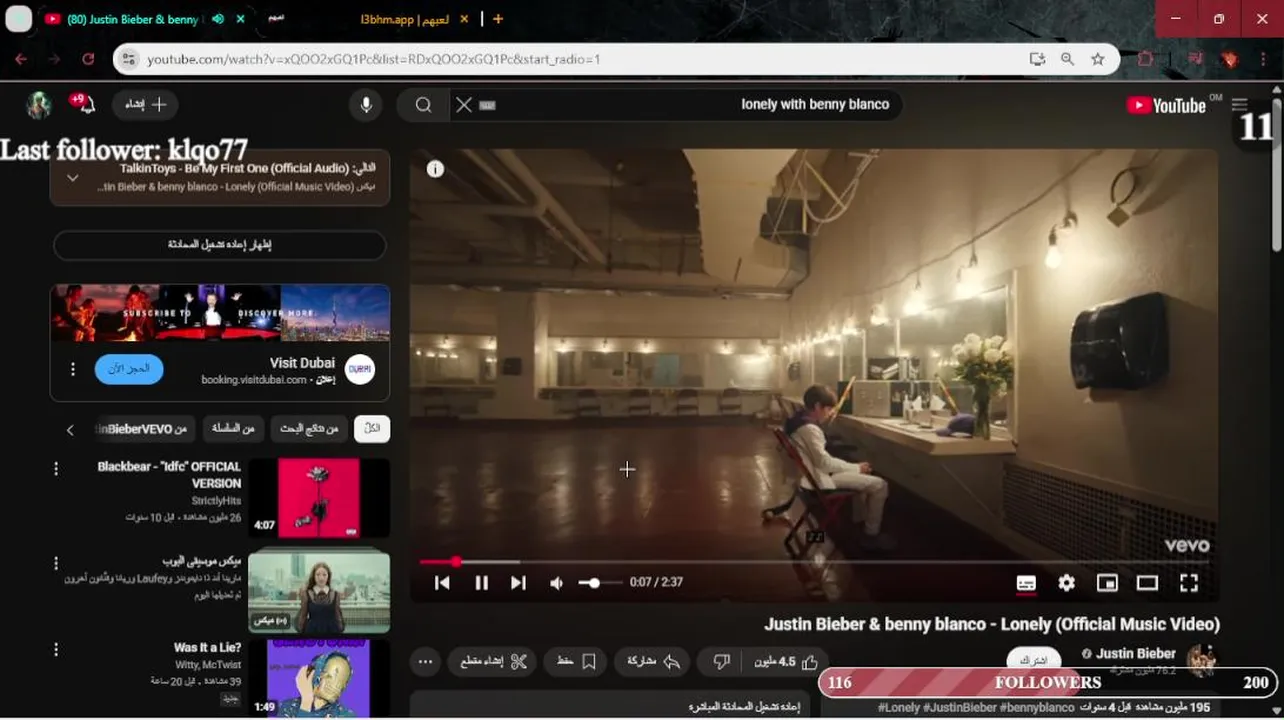Screen dimensions: 1284x720
Task: Select the 'from the series' chip
Action: (x=233, y=429)
